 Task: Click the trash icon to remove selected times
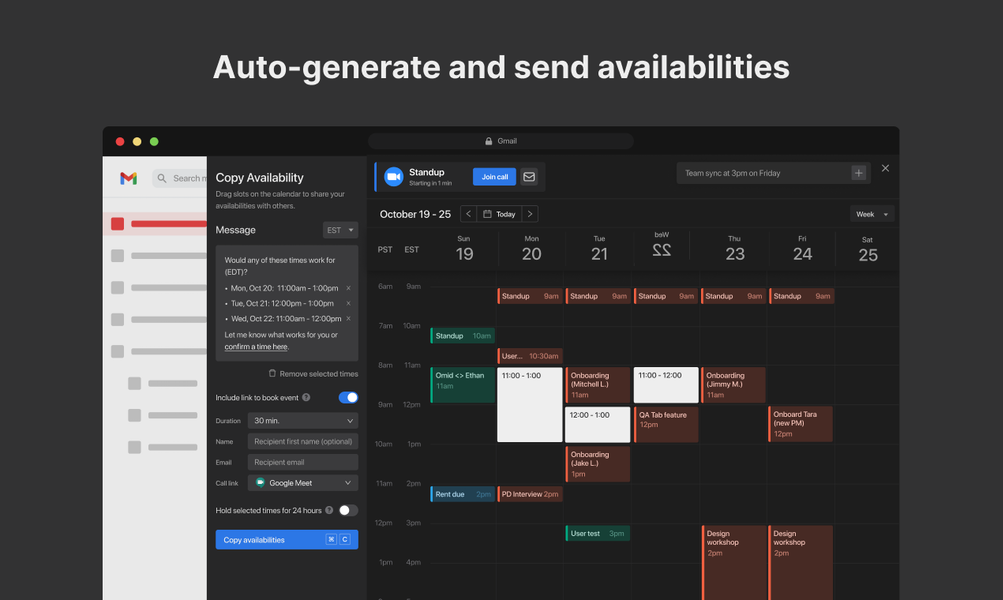[x=272, y=373]
